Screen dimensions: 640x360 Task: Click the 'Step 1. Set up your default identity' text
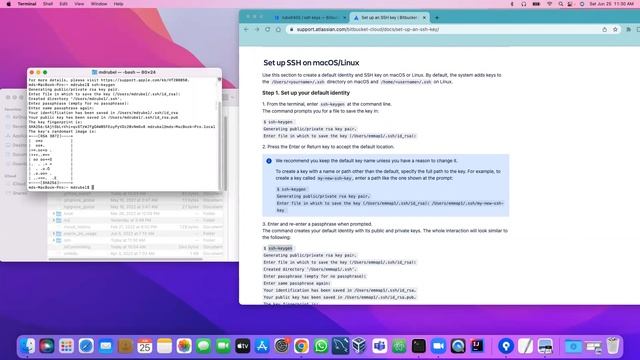[306, 93]
